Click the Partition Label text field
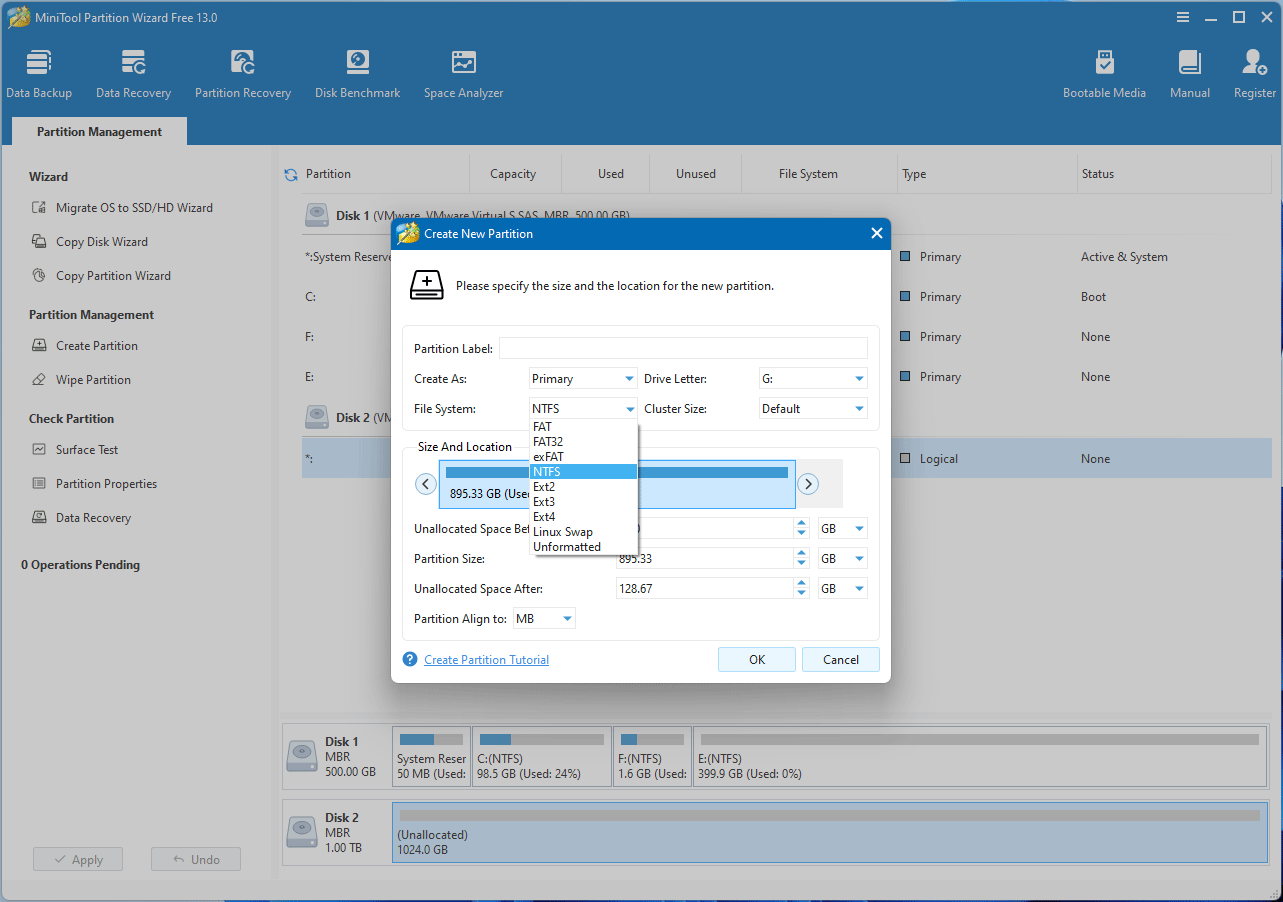 pos(683,348)
